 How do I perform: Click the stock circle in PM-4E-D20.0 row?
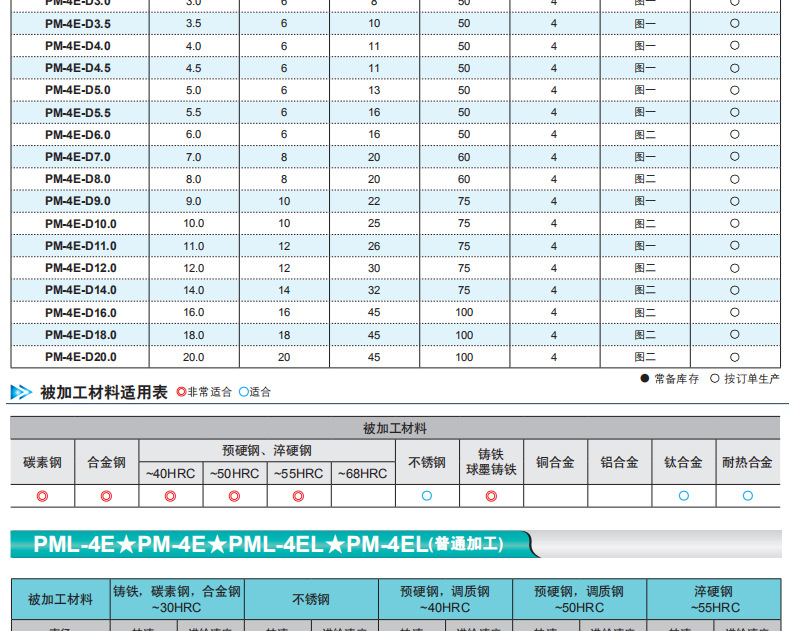735,357
